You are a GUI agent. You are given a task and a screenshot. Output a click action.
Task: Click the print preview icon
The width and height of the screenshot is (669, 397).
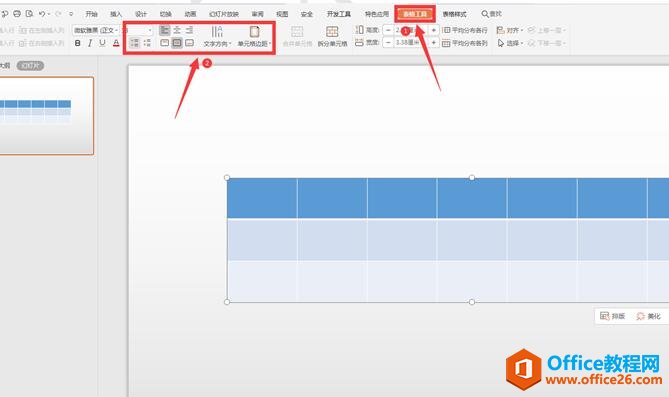29,14
